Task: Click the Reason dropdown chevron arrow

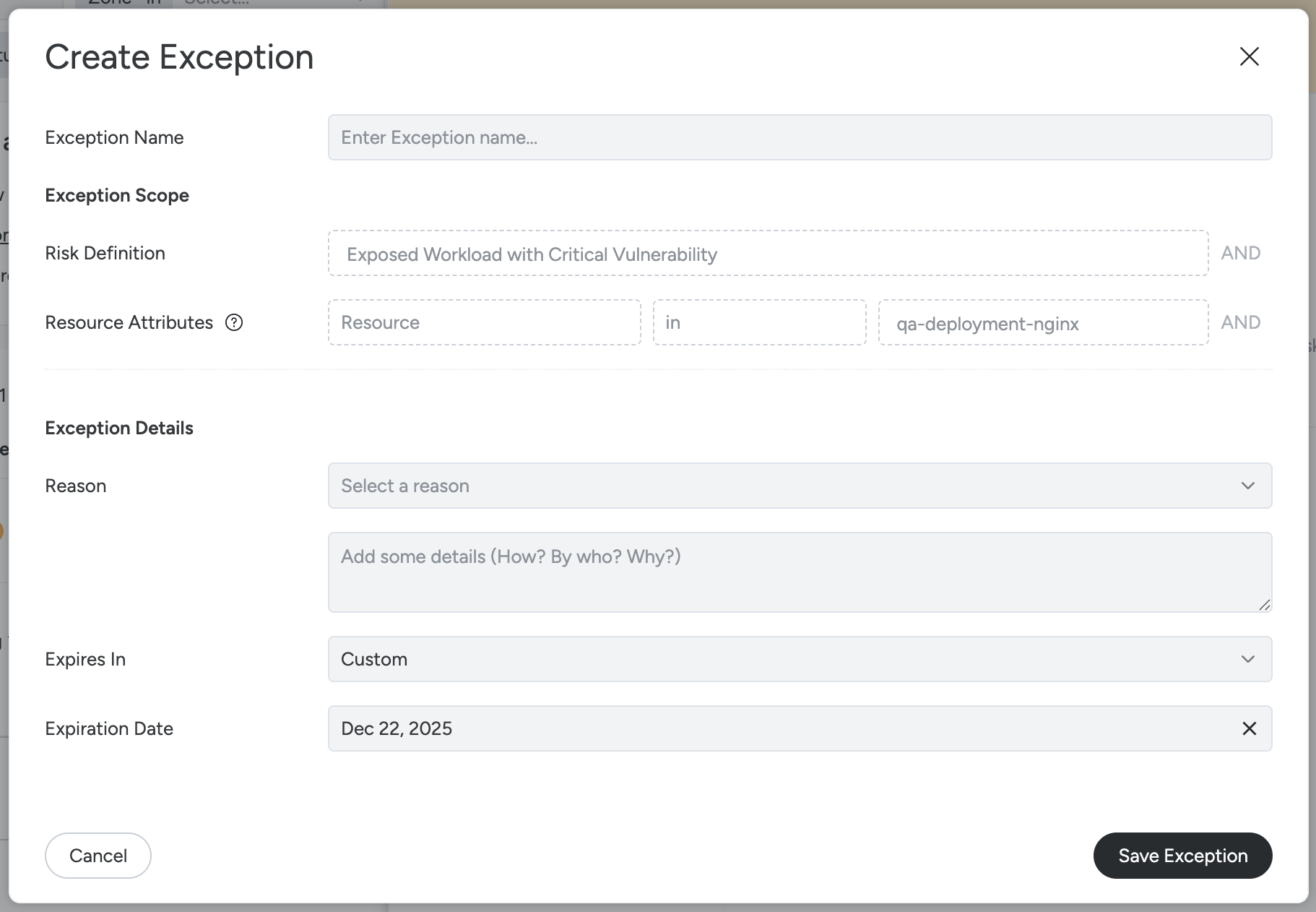Action: click(x=1247, y=486)
